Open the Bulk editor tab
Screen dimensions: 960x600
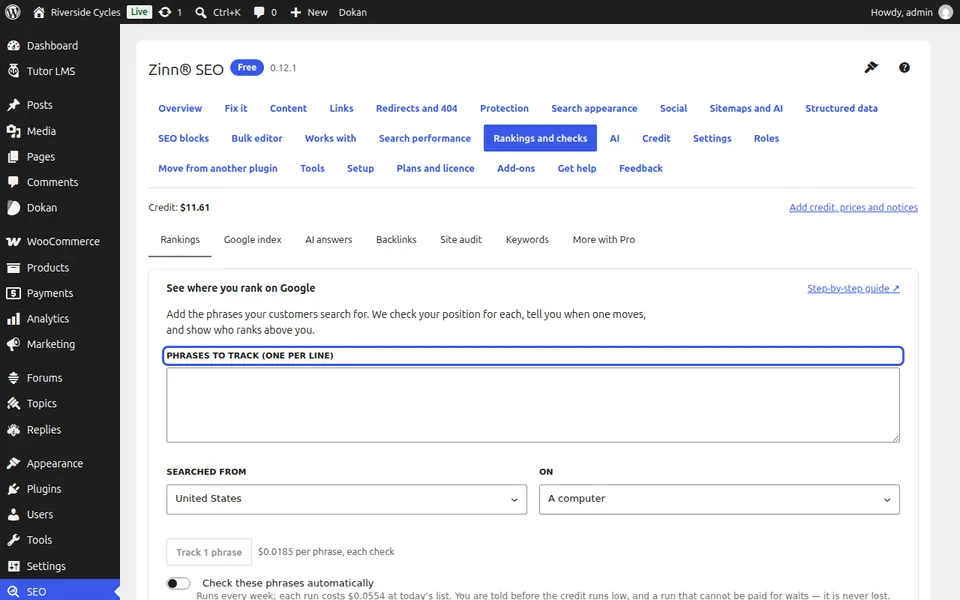(257, 138)
